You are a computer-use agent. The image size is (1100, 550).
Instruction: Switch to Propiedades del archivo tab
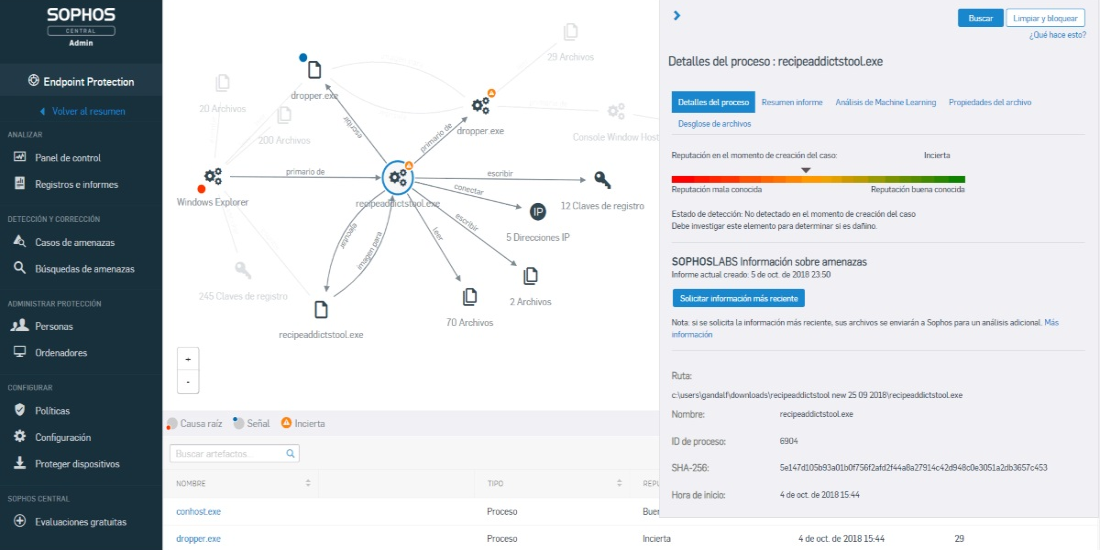(x=990, y=102)
